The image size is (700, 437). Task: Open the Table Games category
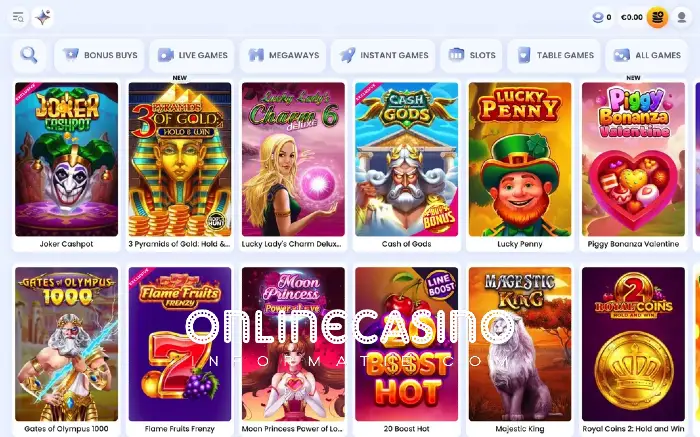554,55
